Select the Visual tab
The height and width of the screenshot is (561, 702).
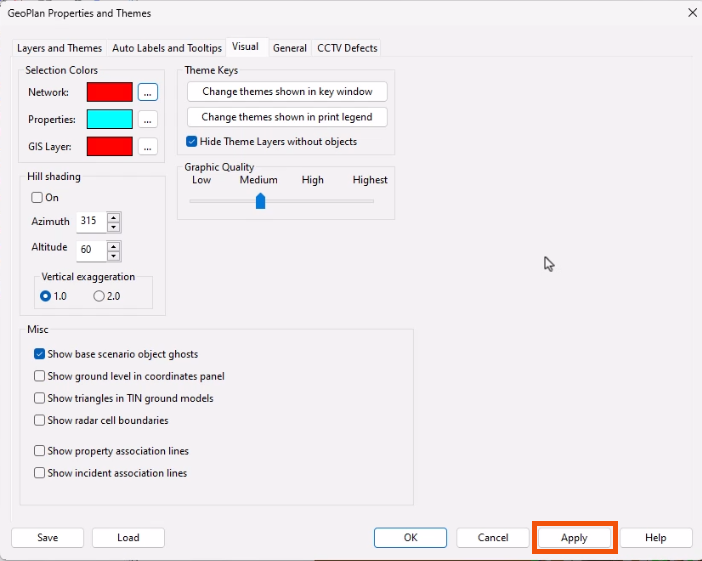(x=245, y=47)
